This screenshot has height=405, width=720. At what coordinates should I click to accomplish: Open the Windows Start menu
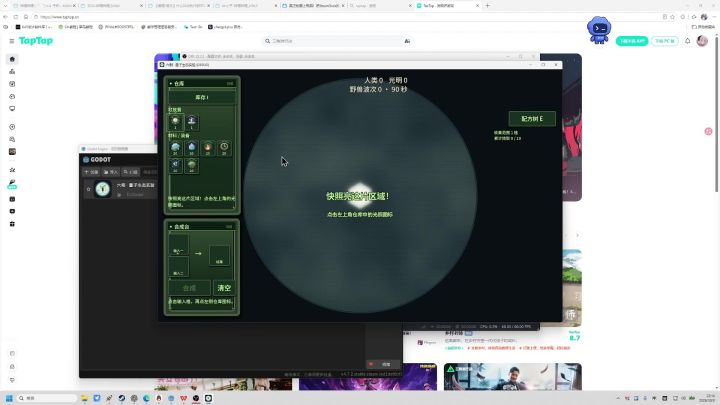(x=9, y=398)
